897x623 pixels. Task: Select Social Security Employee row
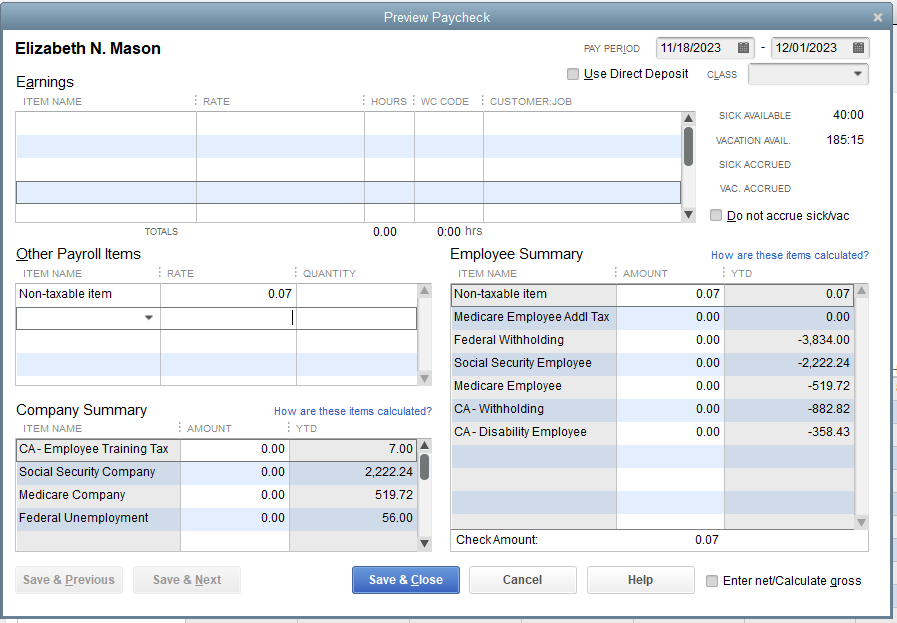click(x=652, y=363)
